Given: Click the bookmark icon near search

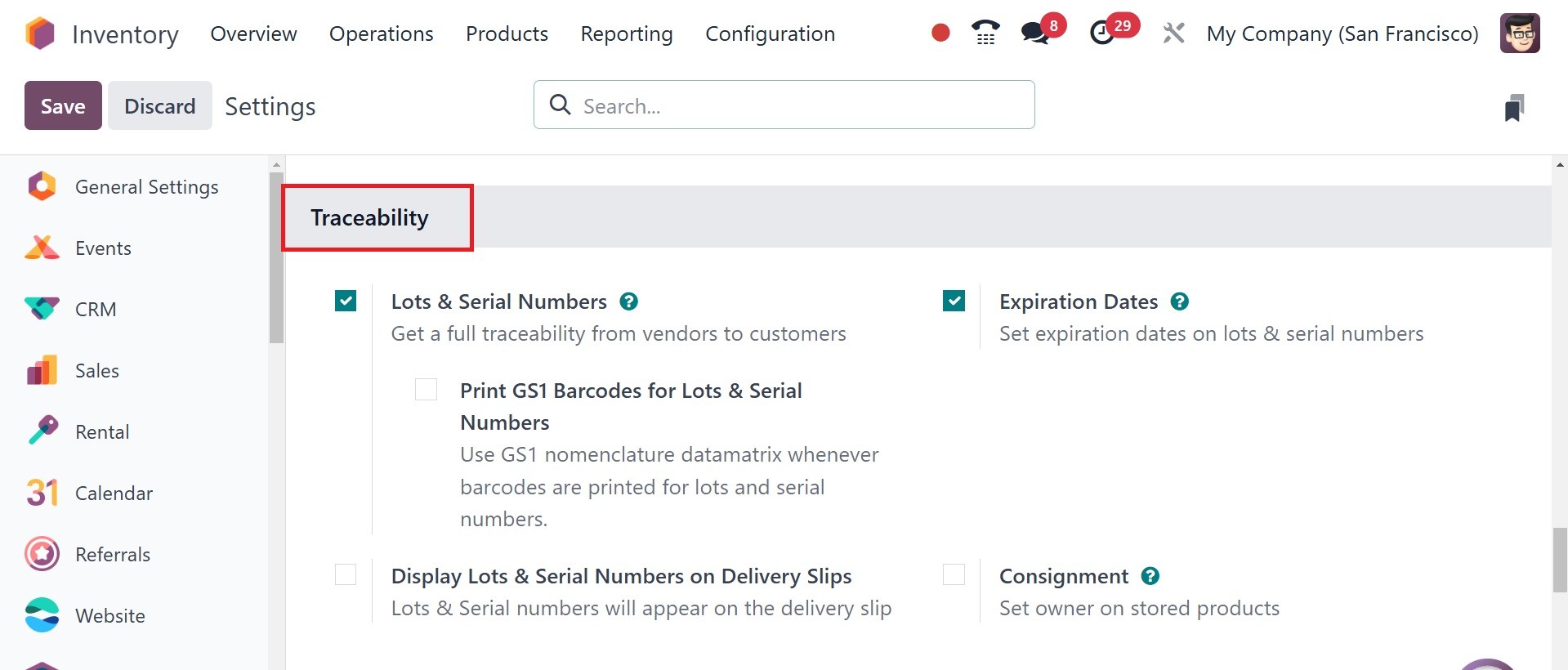Looking at the screenshot, I should [1514, 107].
